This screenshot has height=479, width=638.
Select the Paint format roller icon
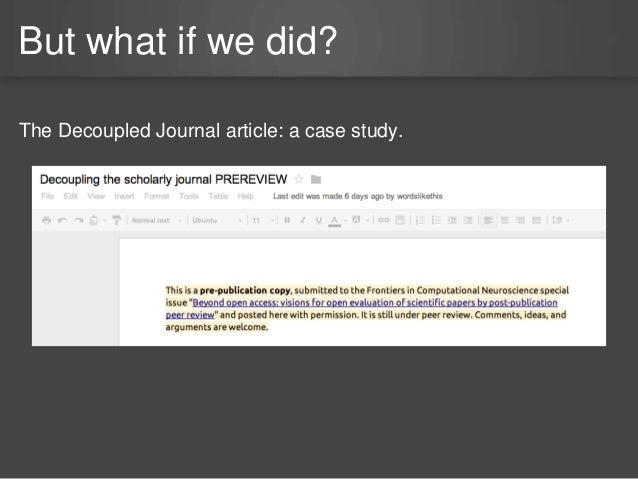pyautogui.click(x=116, y=220)
